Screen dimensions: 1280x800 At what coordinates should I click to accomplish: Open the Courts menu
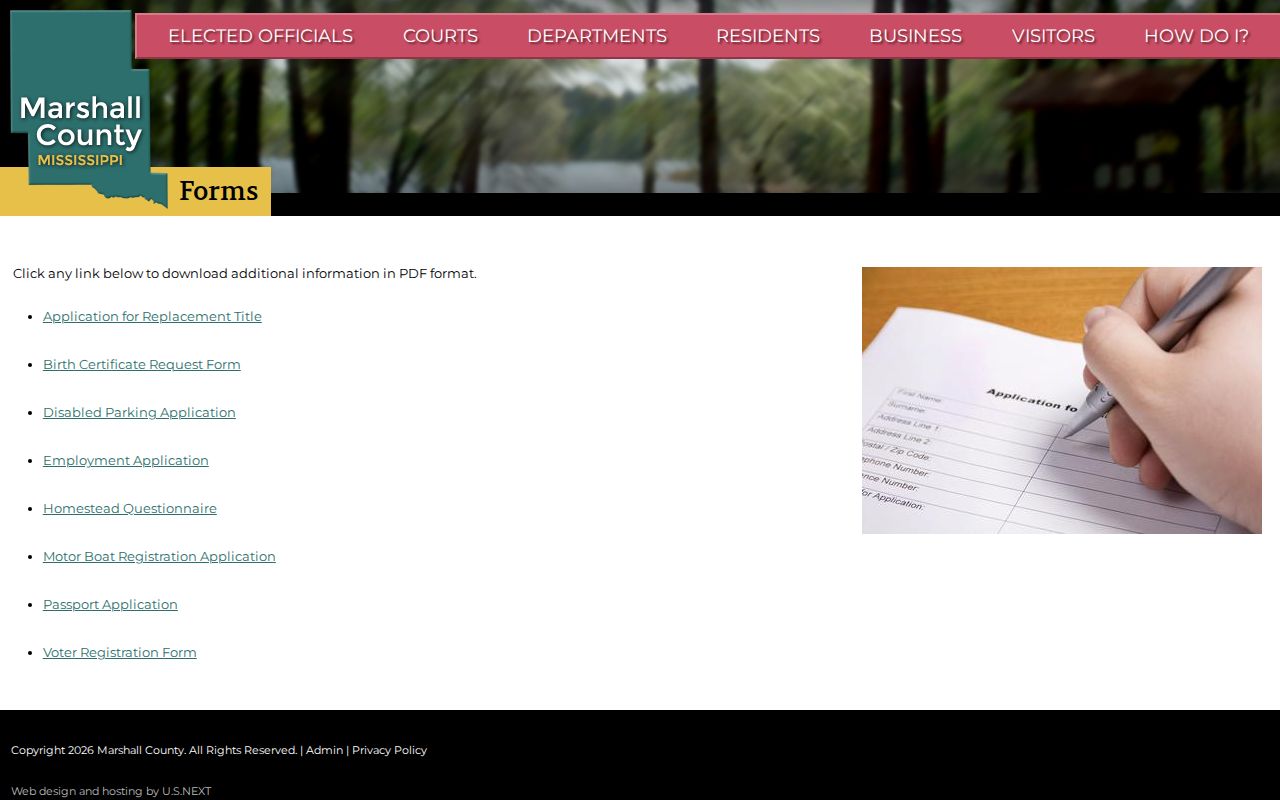(440, 36)
